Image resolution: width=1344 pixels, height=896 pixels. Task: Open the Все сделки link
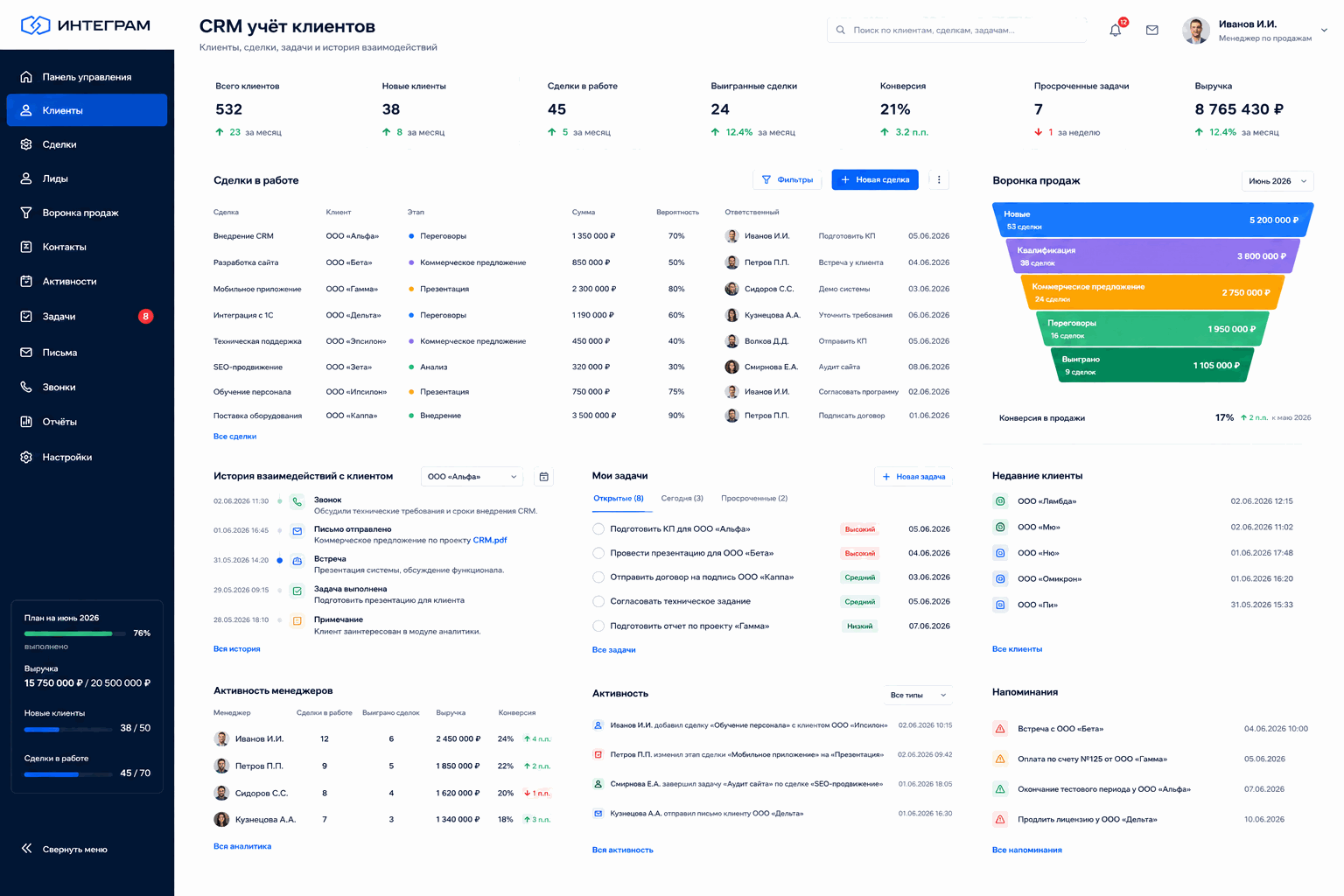pyautogui.click(x=235, y=437)
